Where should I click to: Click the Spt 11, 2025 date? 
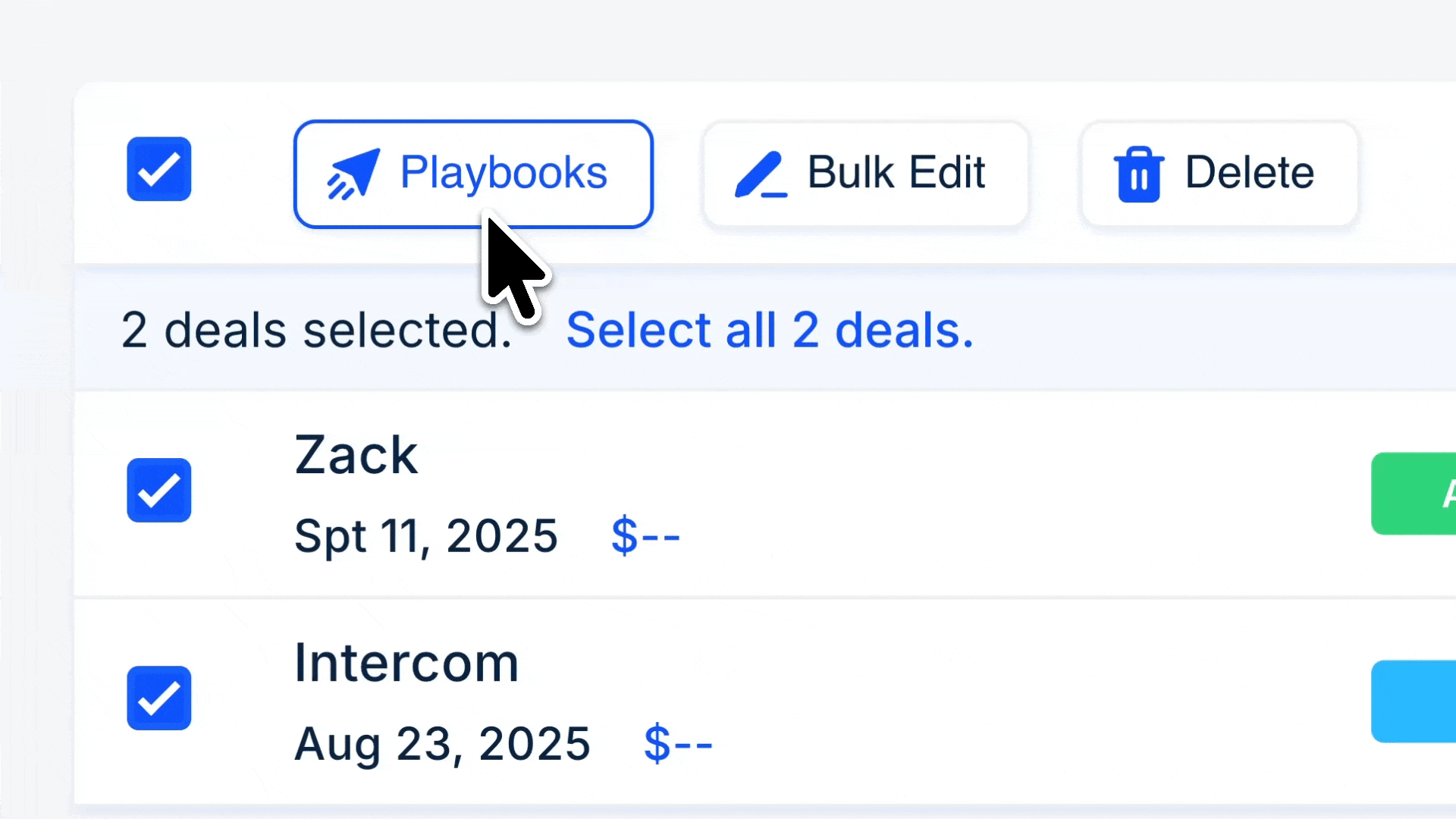[x=426, y=536]
